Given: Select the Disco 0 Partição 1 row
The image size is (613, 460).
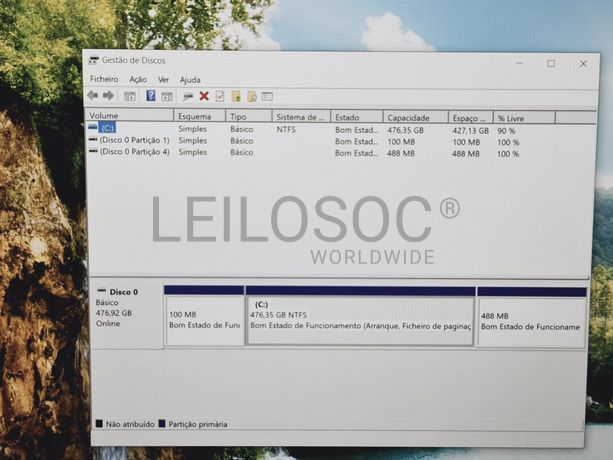Looking at the screenshot, I should pyautogui.click(x=134, y=141).
